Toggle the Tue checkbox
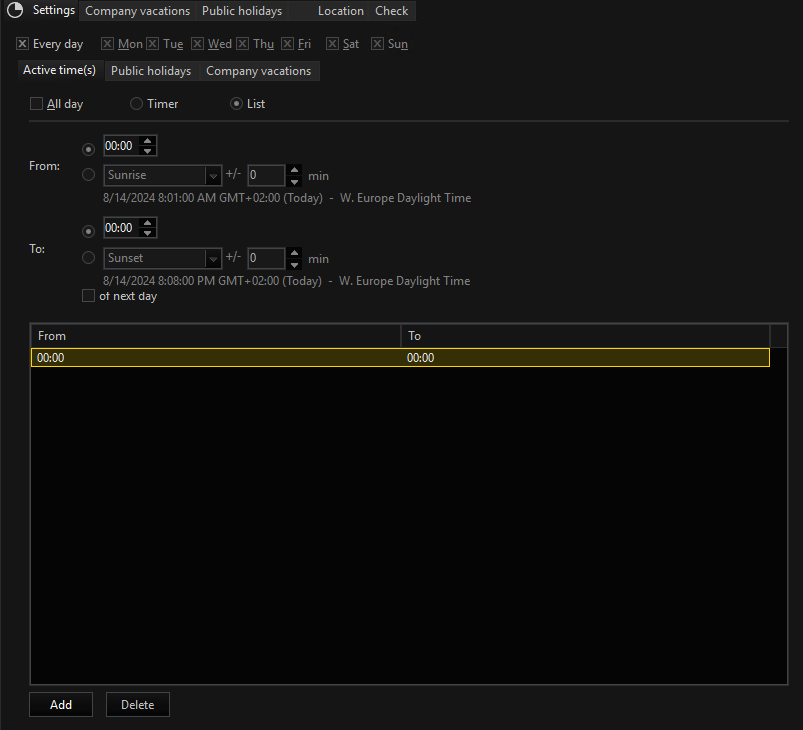 pos(152,44)
